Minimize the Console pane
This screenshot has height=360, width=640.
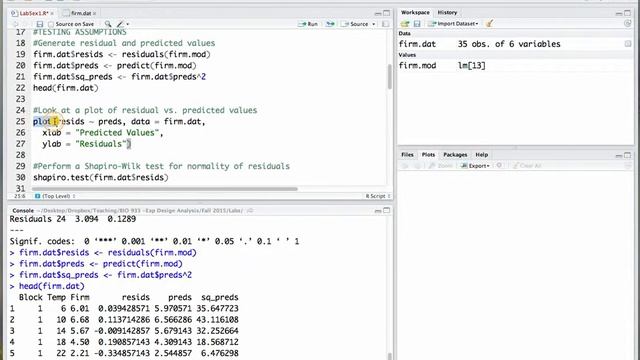tap(378, 211)
